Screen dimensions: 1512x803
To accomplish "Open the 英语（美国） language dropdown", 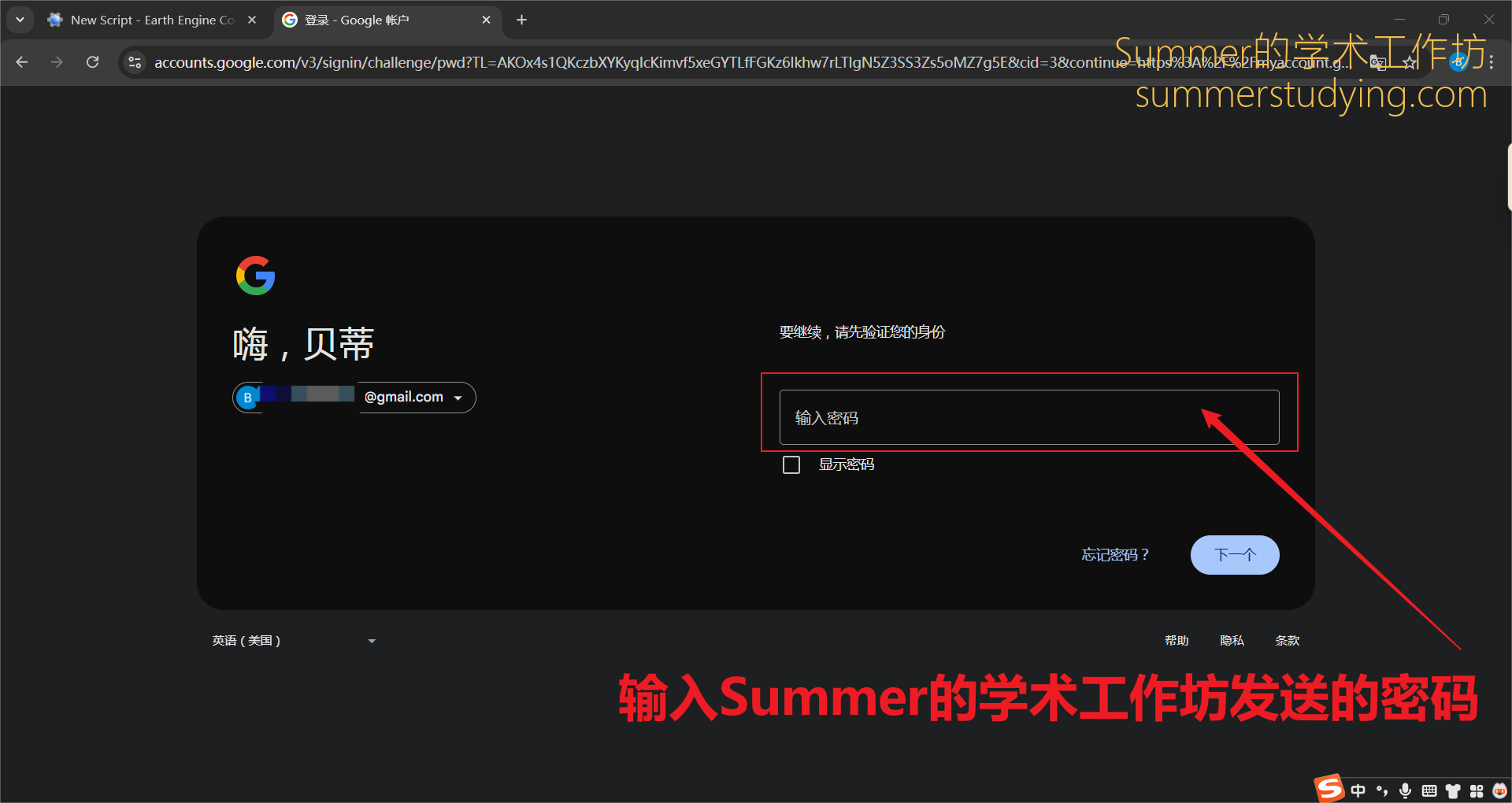I will pyautogui.click(x=294, y=641).
